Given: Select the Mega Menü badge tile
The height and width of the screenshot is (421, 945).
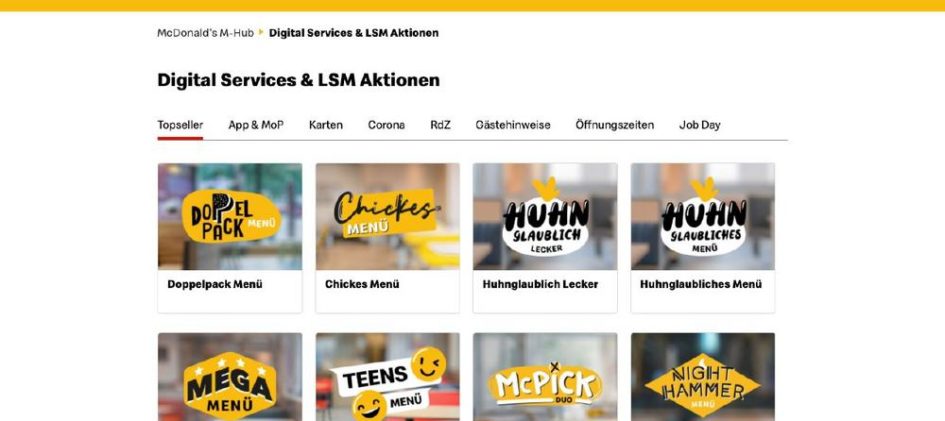Looking at the screenshot, I should click(230, 377).
